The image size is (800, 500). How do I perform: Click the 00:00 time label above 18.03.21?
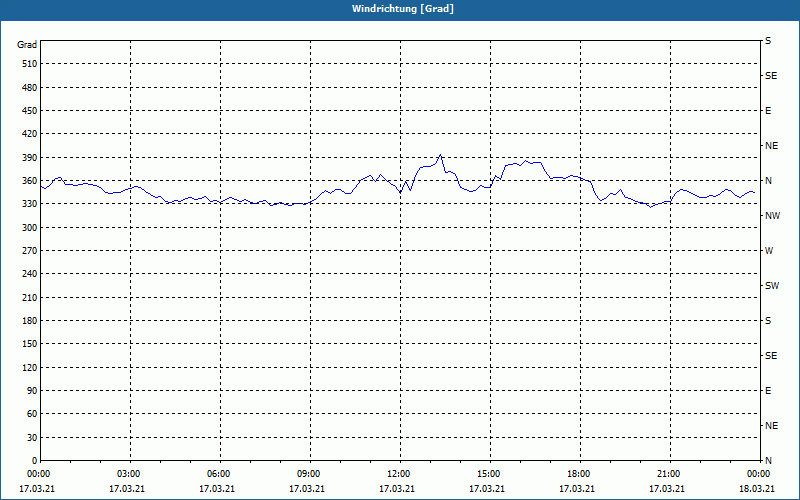758,474
